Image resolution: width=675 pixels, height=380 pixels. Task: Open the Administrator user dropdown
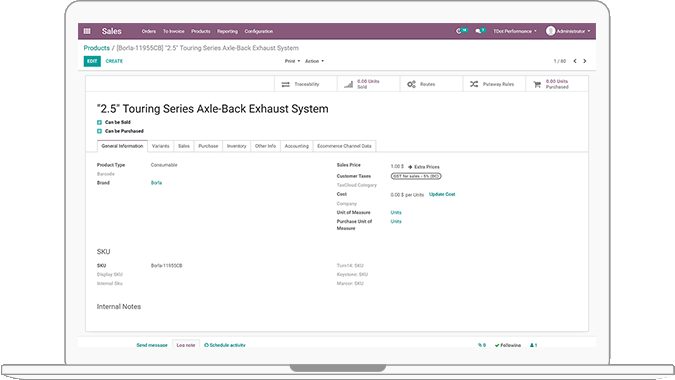click(x=573, y=31)
